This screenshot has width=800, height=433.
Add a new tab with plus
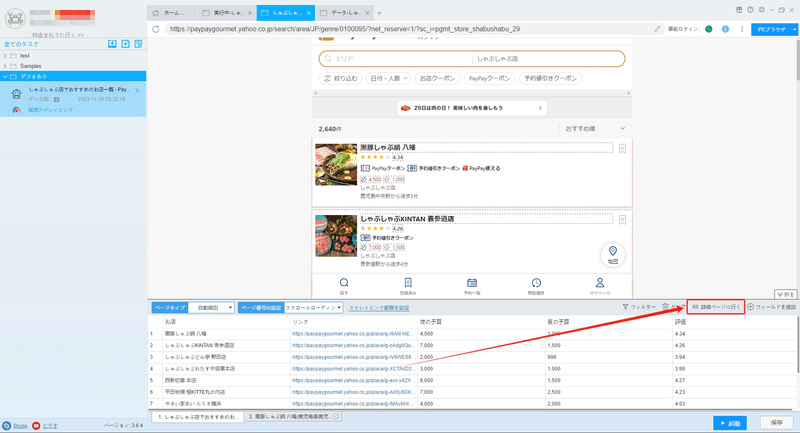pos(379,13)
